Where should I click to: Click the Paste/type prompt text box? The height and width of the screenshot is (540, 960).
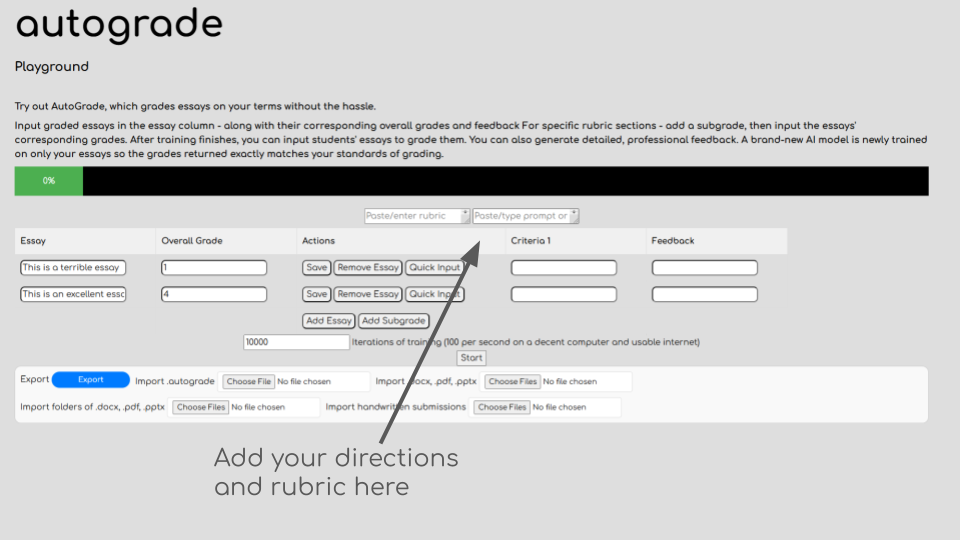pos(525,216)
